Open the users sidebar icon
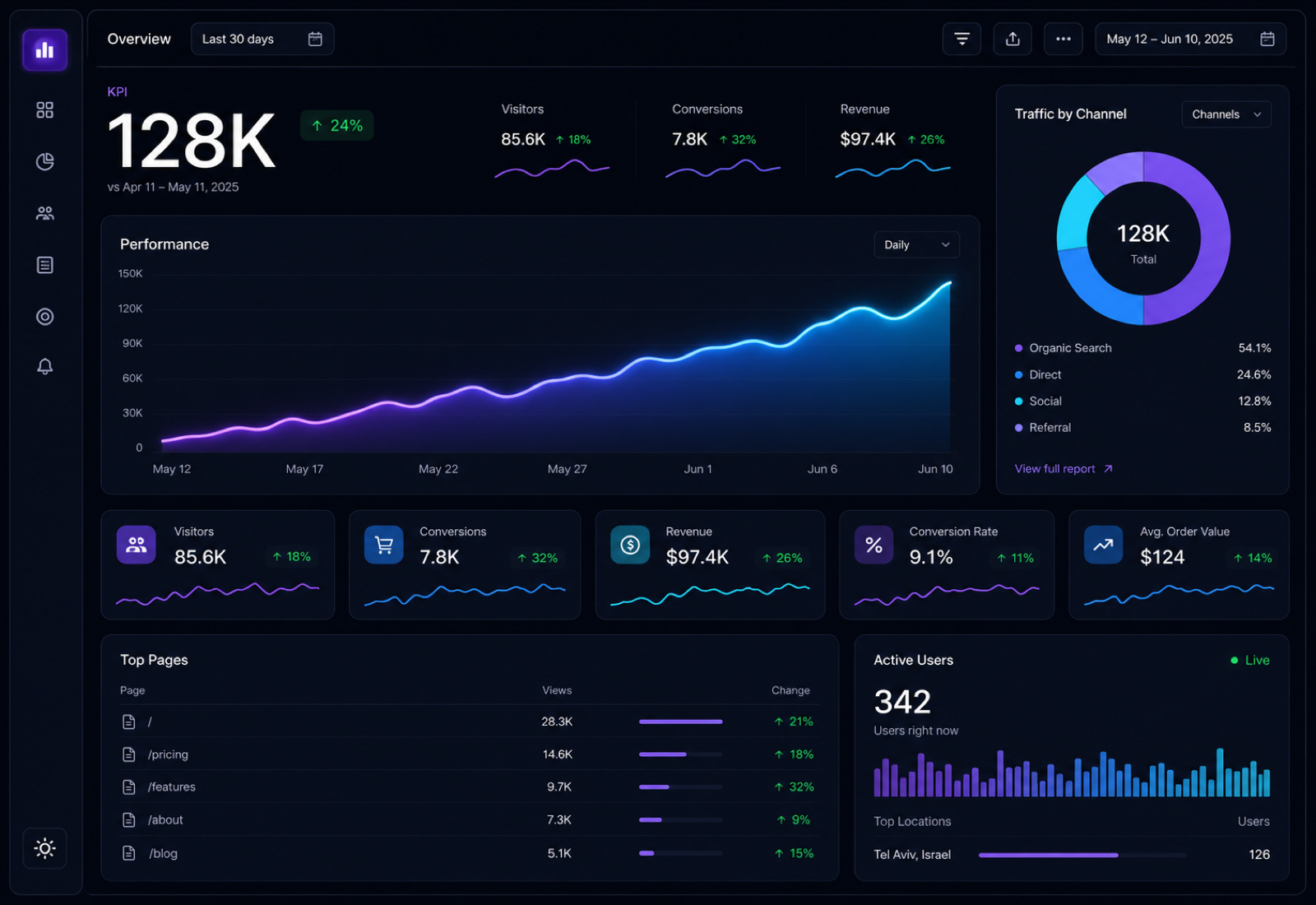This screenshot has height=905, width=1316. tap(44, 213)
